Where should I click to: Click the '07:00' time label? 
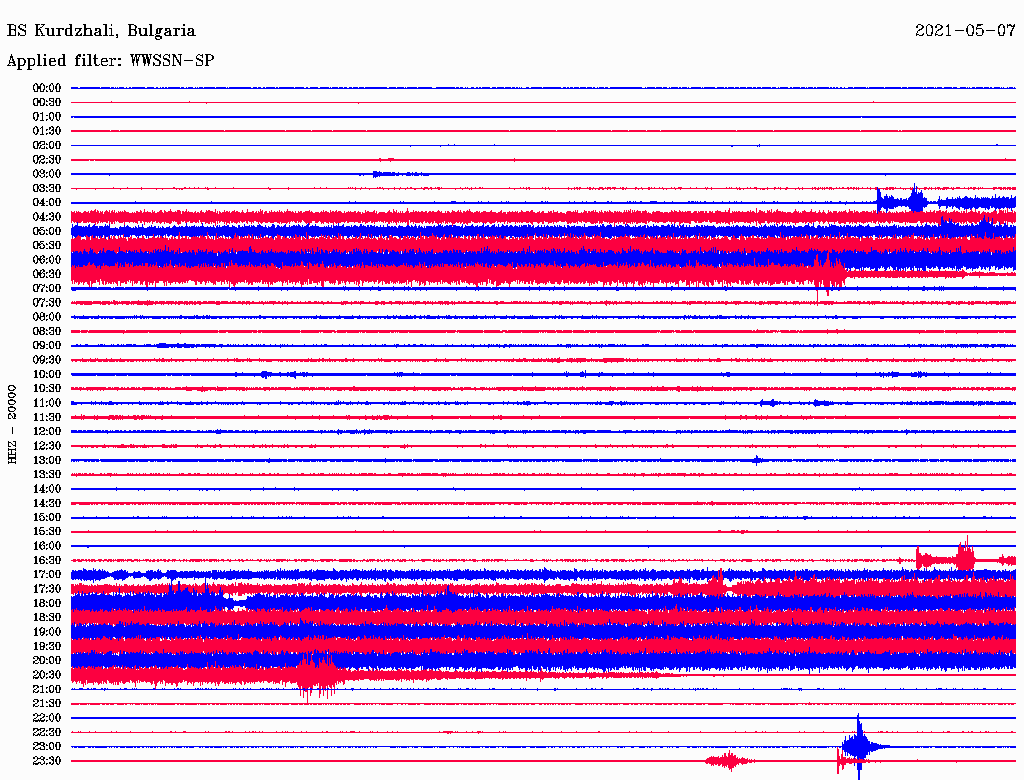click(47, 288)
